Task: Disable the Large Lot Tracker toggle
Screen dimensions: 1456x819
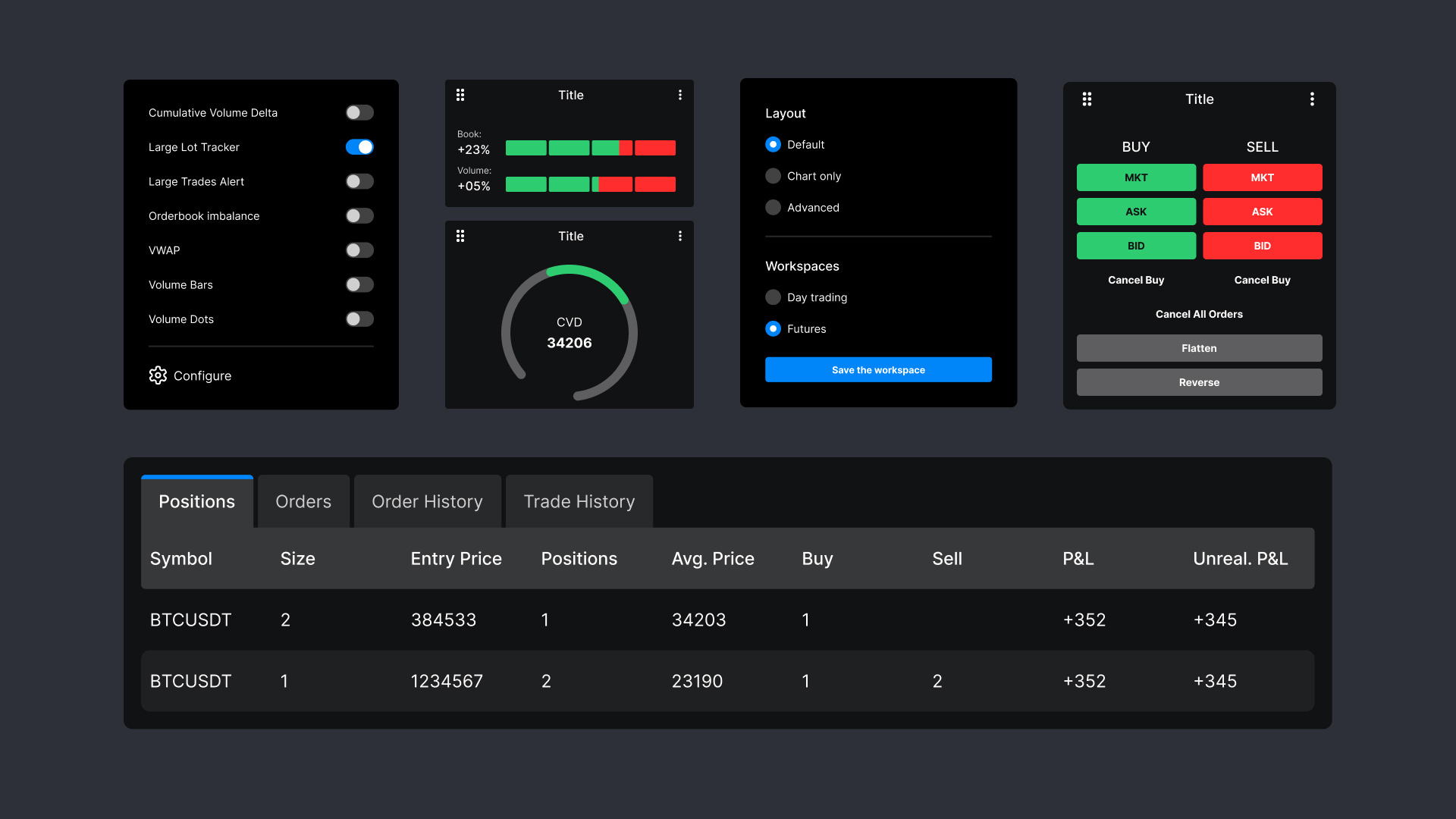Action: point(359,146)
